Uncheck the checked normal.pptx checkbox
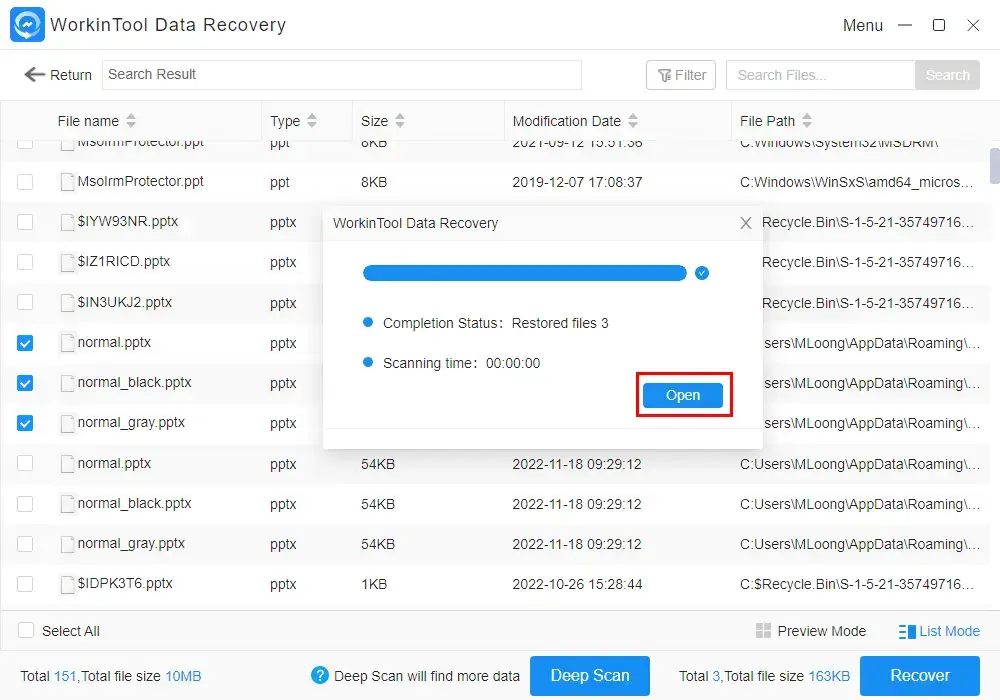Screen dimensions: 1000x700 [x=25, y=343]
